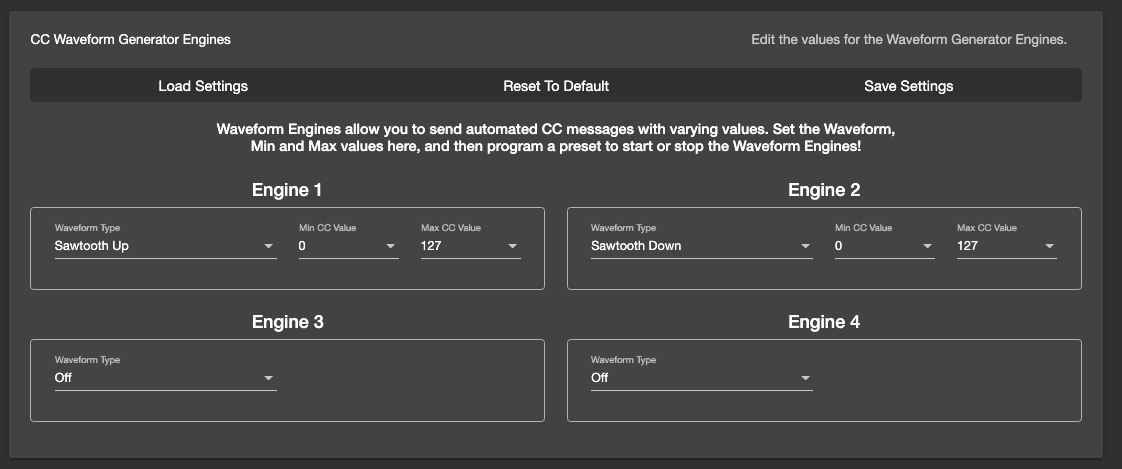Click Engine 1 Min CC Value arrow icon
The width and height of the screenshot is (1122, 469).
point(390,246)
